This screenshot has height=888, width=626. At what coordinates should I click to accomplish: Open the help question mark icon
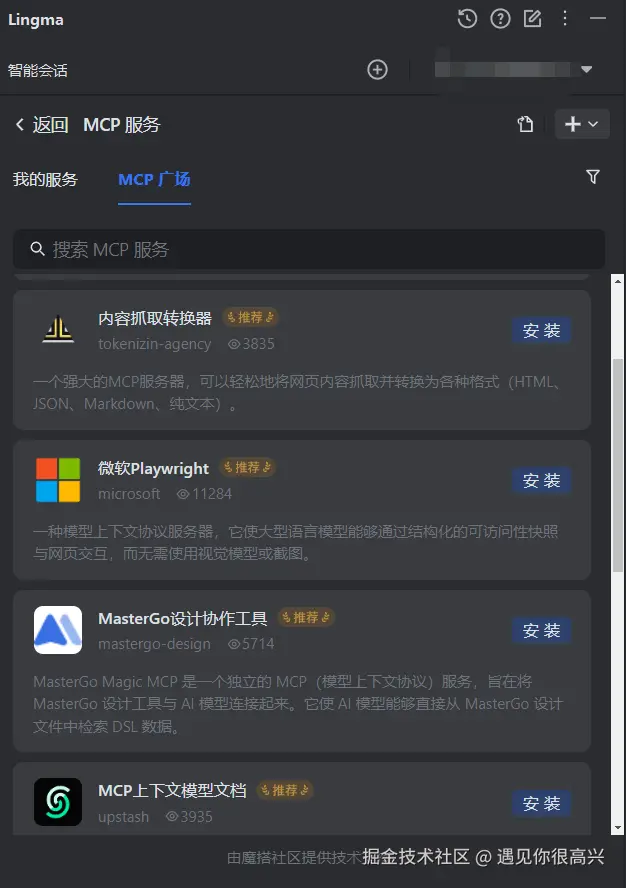(x=500, y=19)
